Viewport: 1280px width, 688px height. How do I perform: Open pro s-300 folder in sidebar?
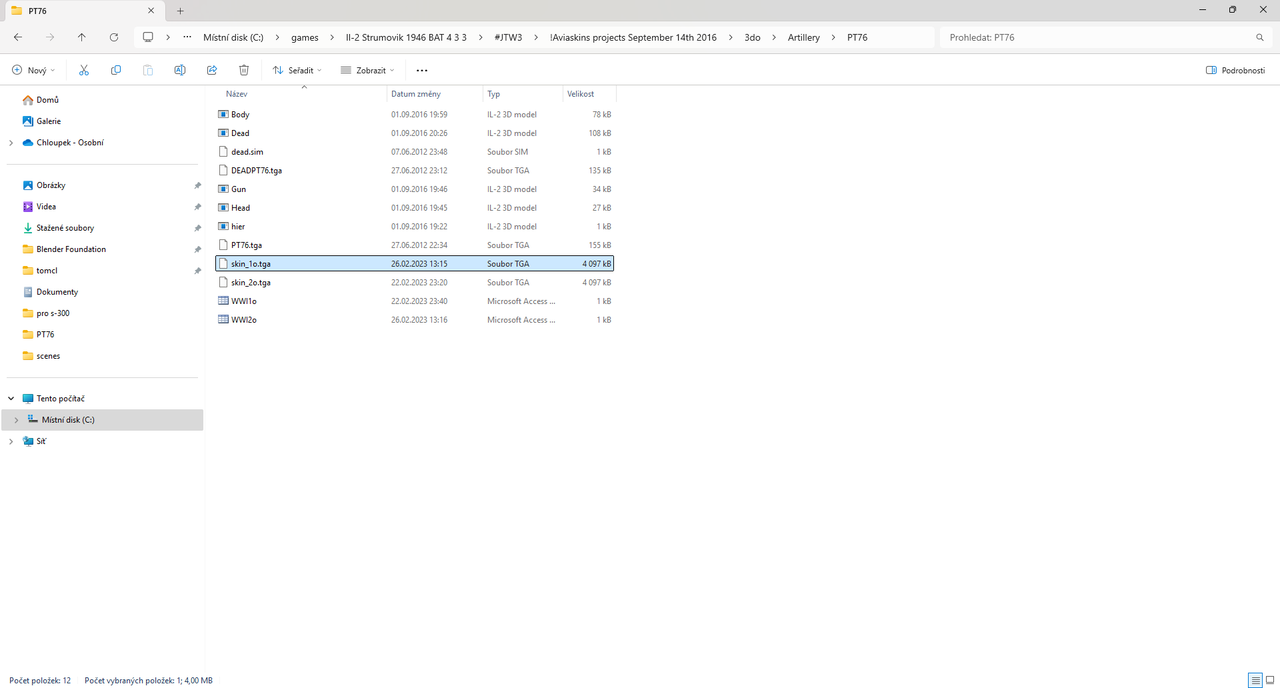(x=52, y=313)
